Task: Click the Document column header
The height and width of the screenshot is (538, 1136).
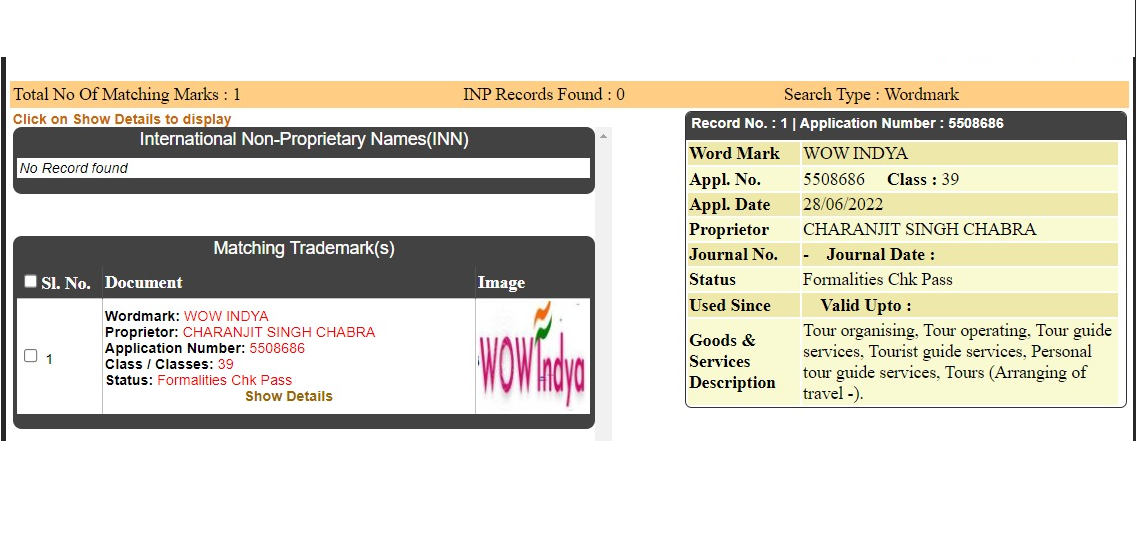Action: click(x=144, y=283)
